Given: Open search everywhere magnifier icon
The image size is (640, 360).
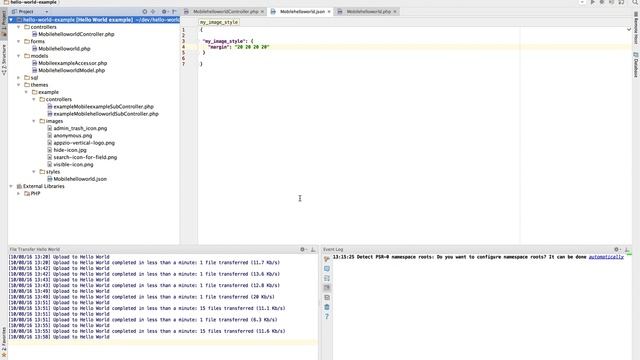Looking at the screenshot, I should [635, 2].
